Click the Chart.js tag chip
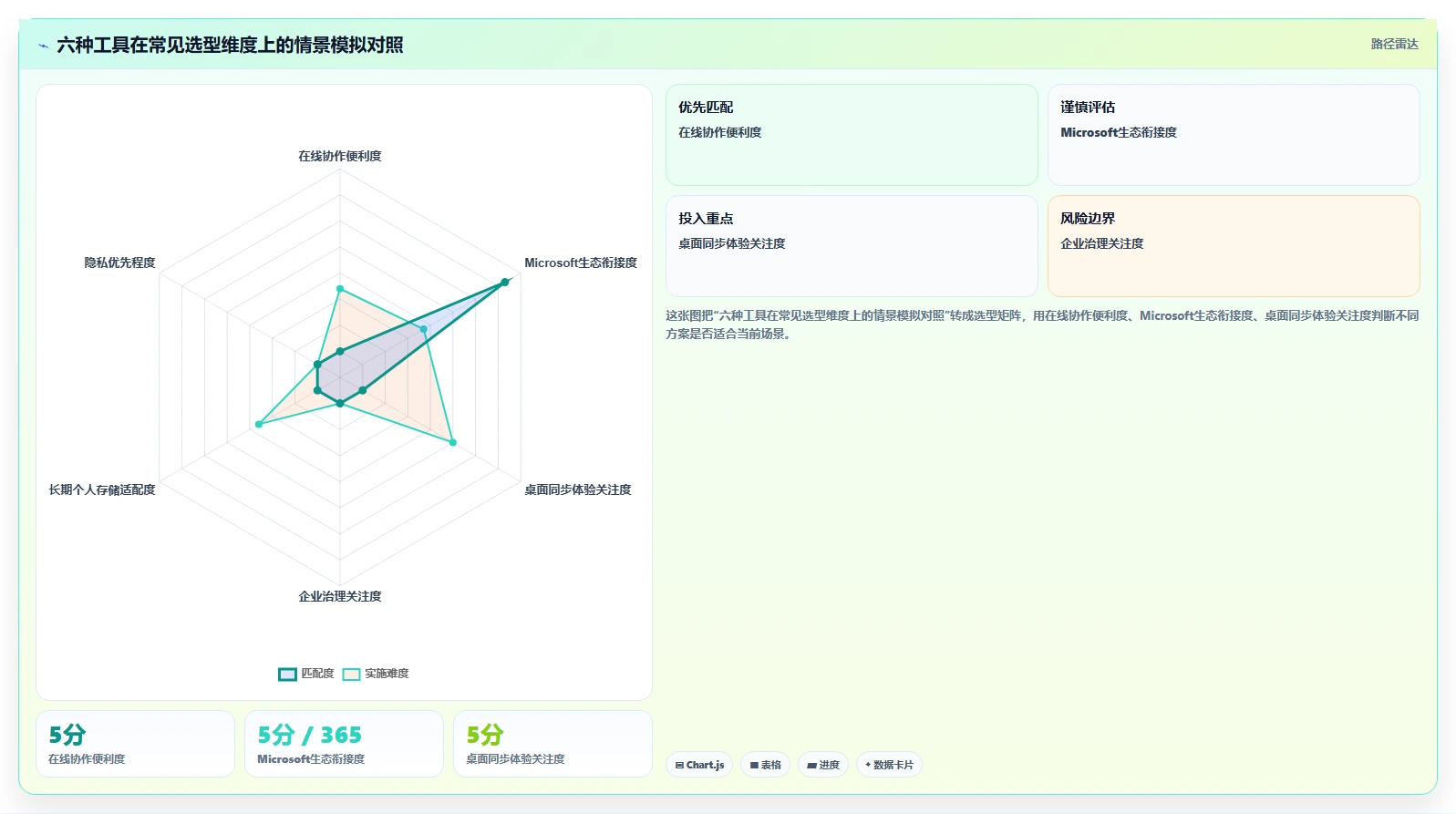This screenshot has width=1456, height=814. pyautogui.click(x=699, y=765)
